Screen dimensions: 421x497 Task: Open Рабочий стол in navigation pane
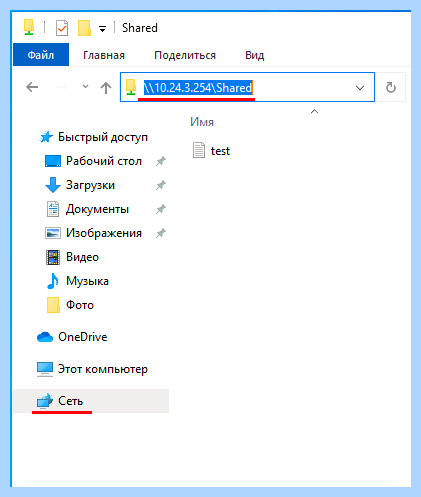(104, 161)
